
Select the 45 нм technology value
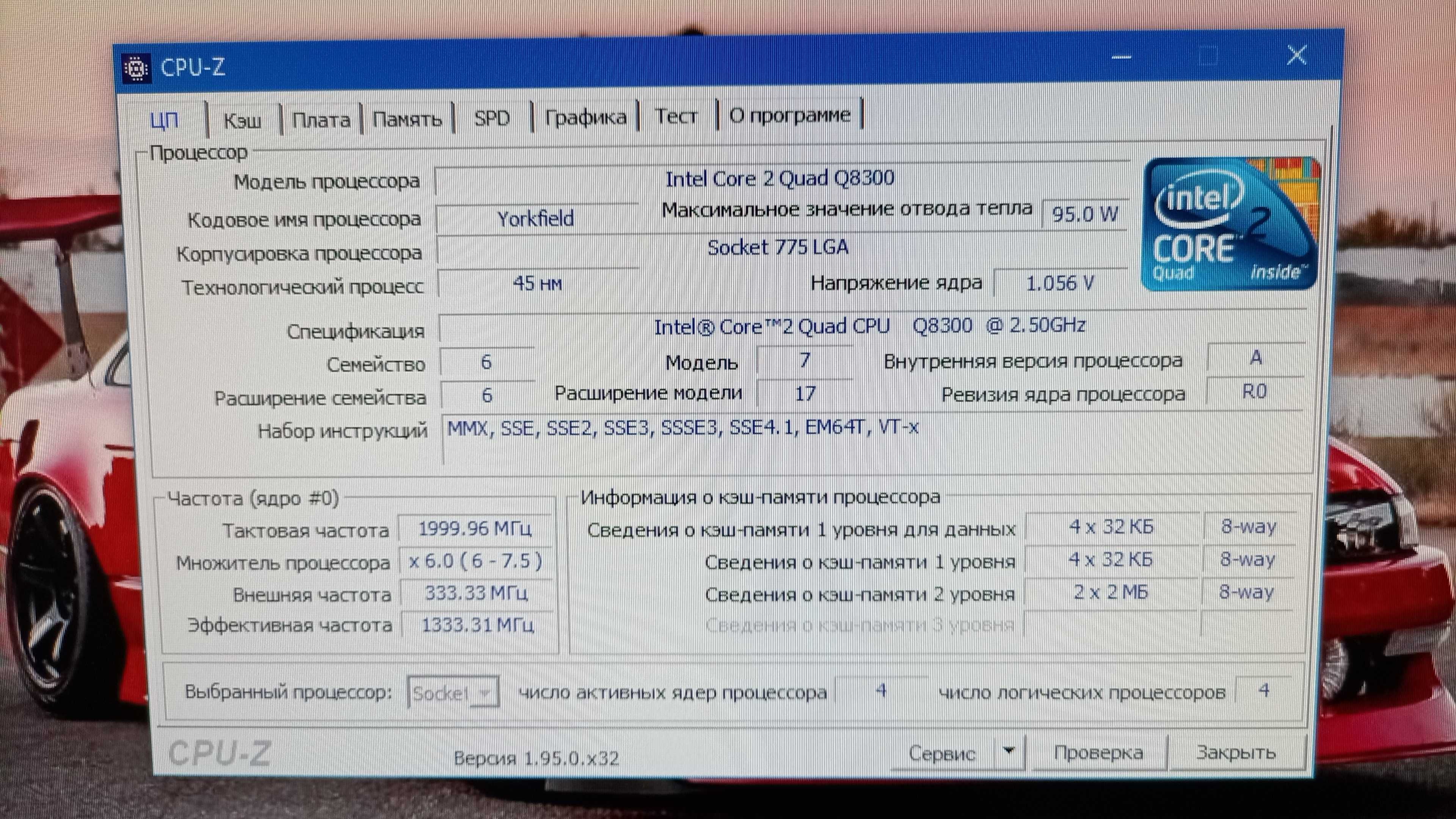(538, 283)
